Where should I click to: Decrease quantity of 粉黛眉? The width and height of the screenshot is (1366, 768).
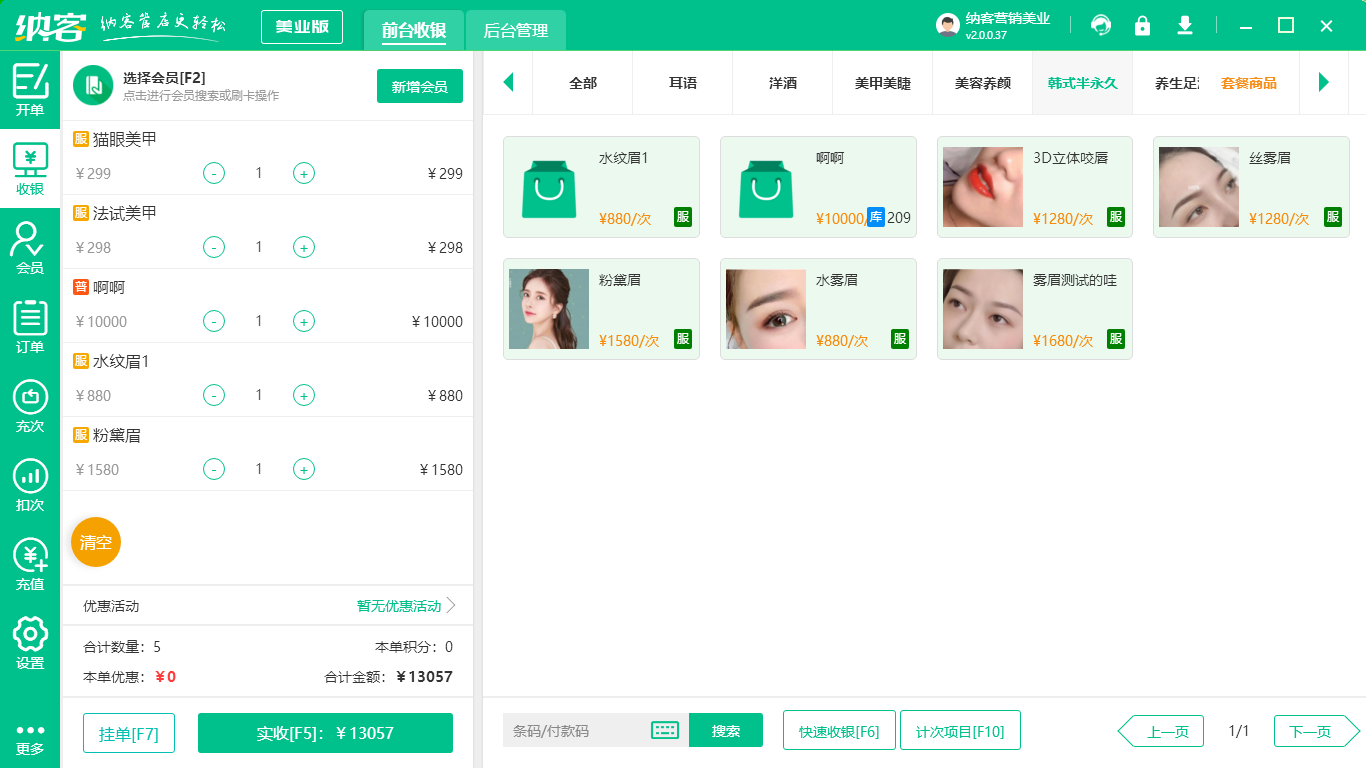point(214,469)
